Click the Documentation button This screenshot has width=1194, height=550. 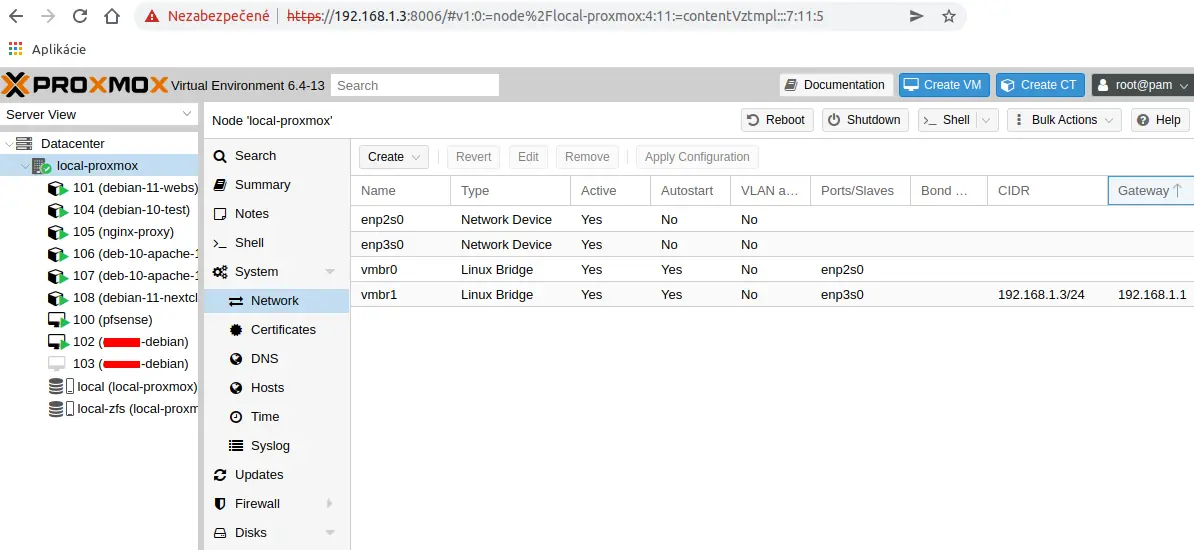point(836,85)
